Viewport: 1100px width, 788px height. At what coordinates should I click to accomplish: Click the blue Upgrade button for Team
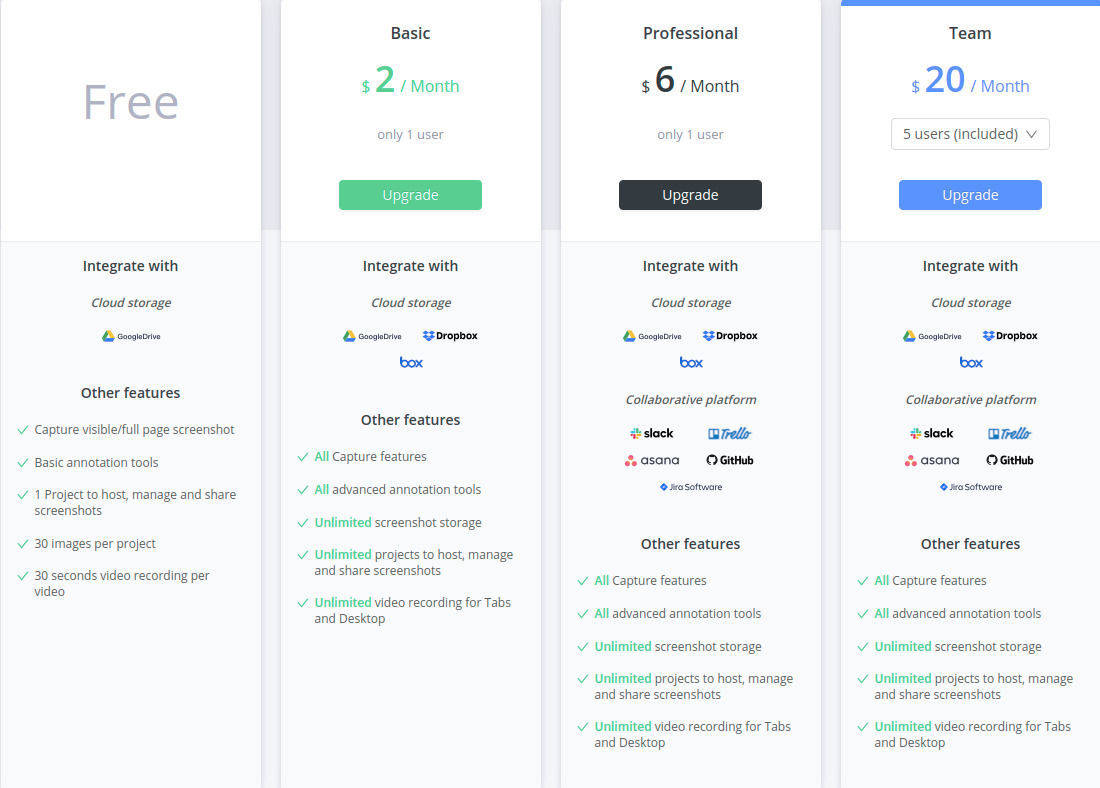(x=970, y=195)
